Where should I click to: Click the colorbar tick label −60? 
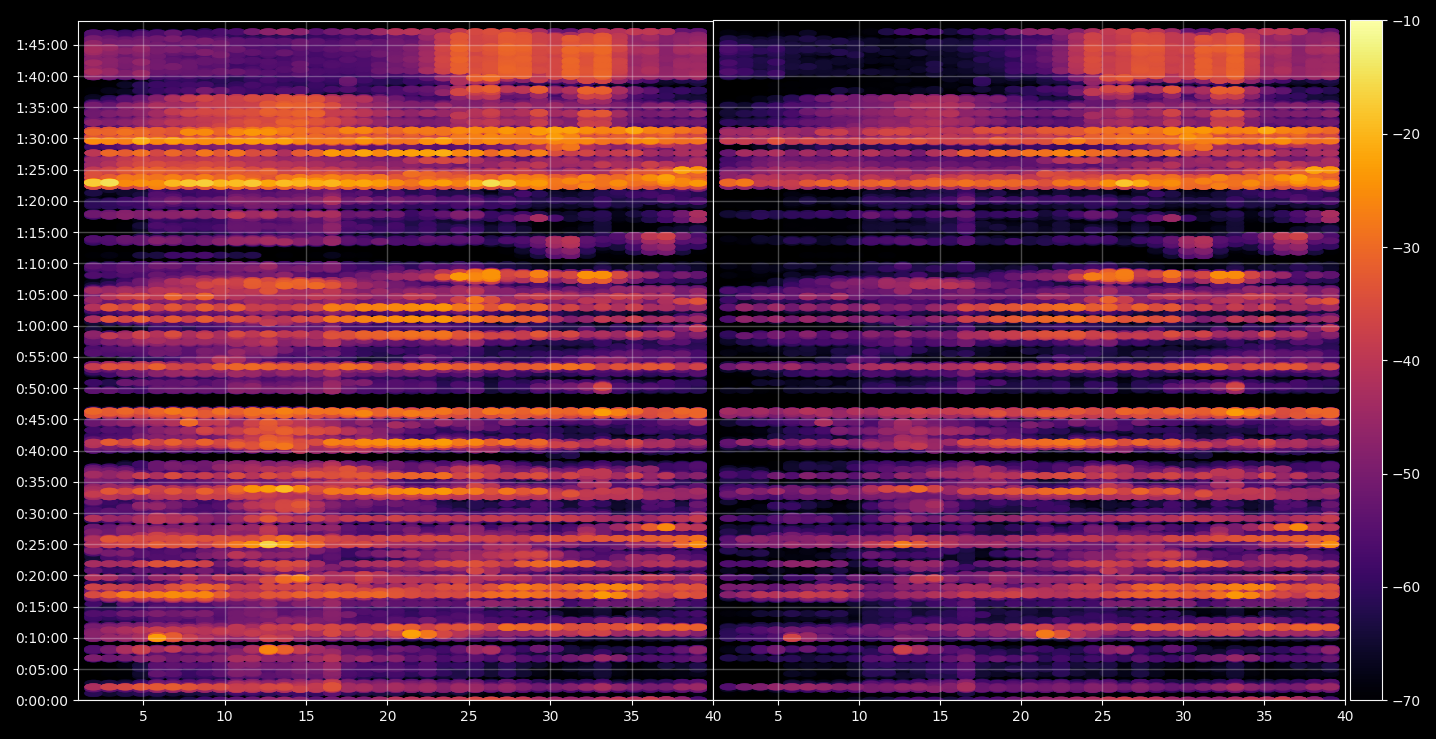[1406, 587]
